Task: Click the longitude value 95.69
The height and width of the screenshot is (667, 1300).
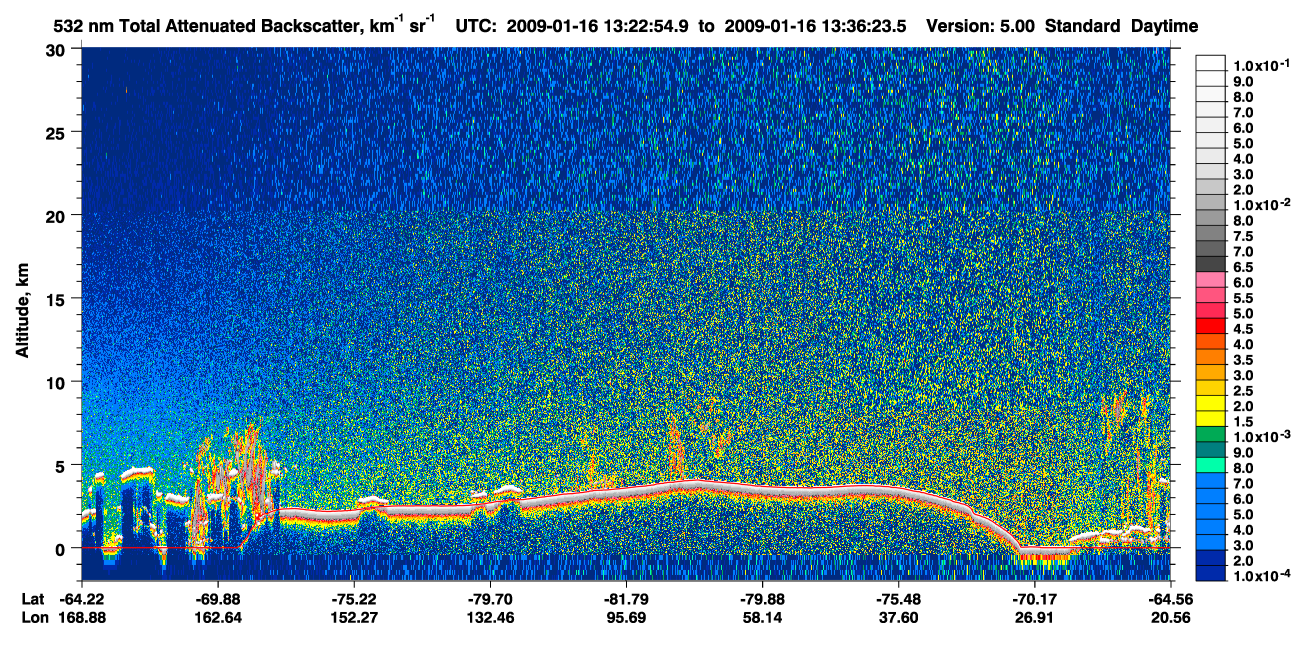Action: (x=625, y=618)
